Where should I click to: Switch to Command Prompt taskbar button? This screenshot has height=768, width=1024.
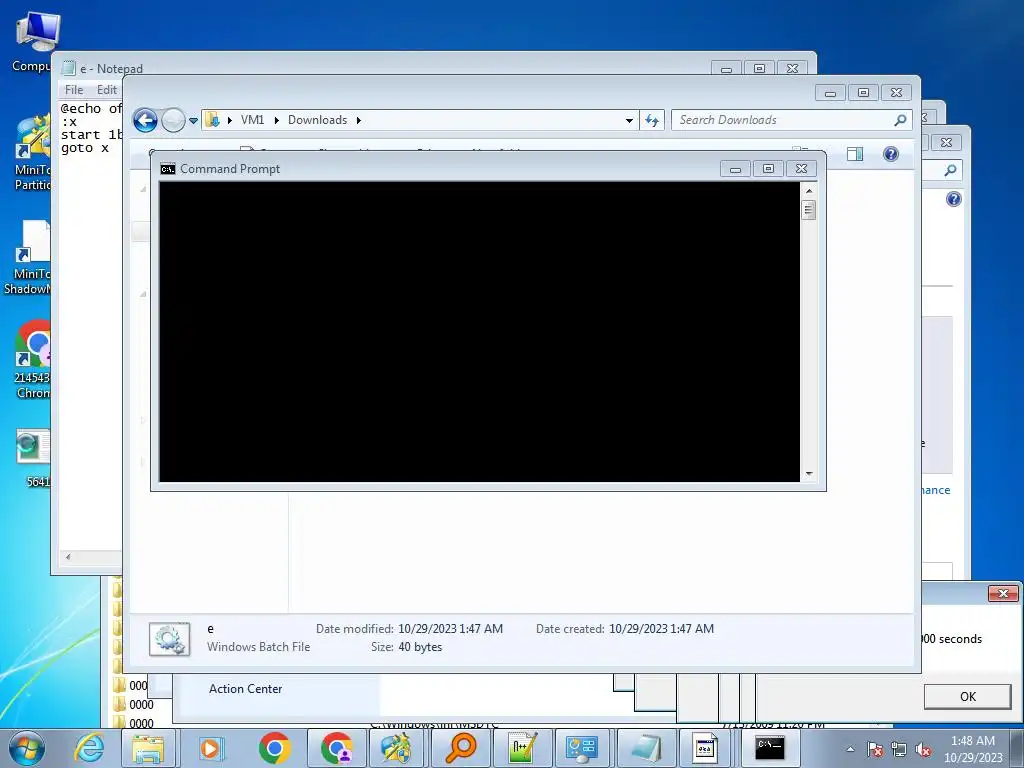click(x=769, y=748)
